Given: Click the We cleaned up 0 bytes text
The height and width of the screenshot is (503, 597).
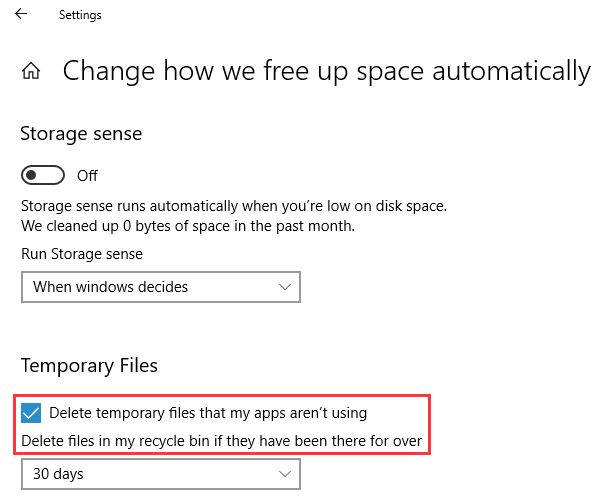Looking at the screenshot, I should (x=188, y=226).
